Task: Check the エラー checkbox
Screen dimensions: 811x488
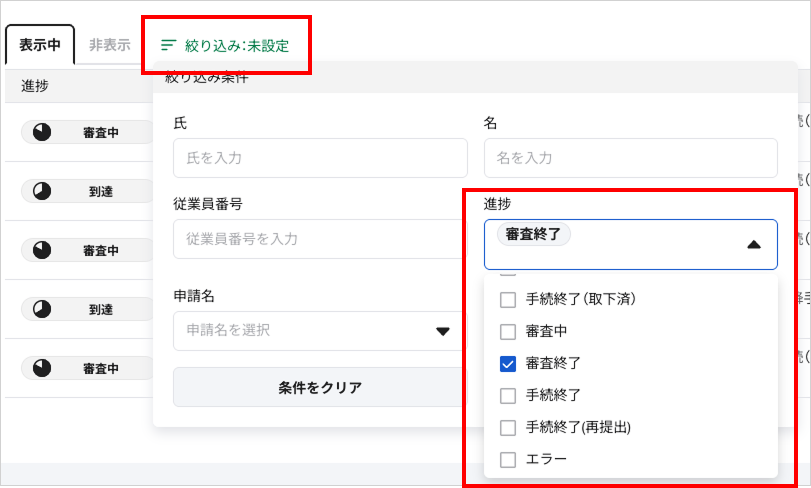Action: point(508,460)
